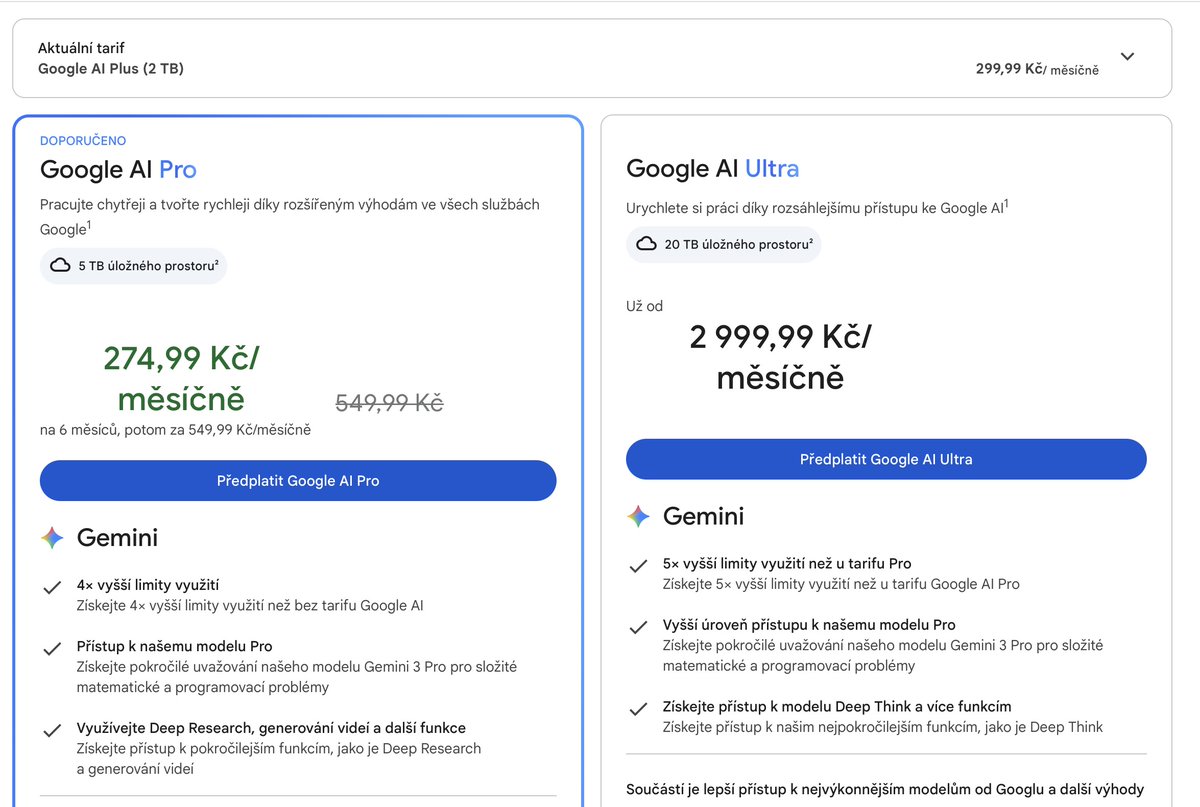Click the 5 TB úložného prostoru chip
The height and width of the screenshot is (807, 1200).
coord(134,266)
